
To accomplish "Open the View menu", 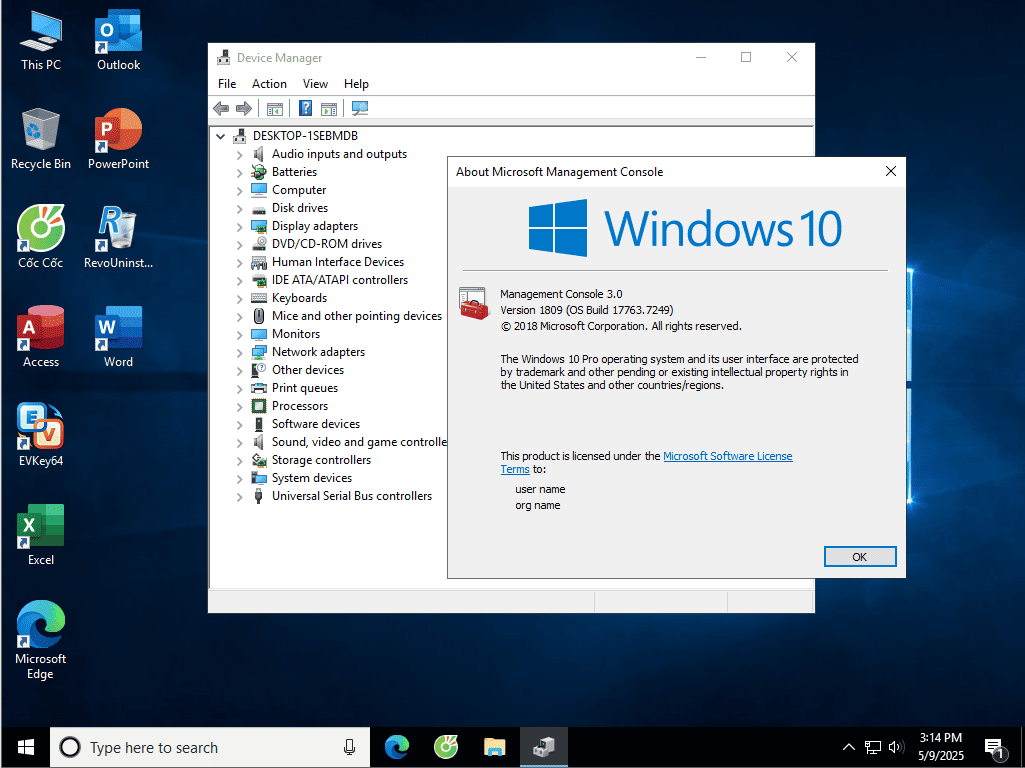I will [x=315, y=84].
